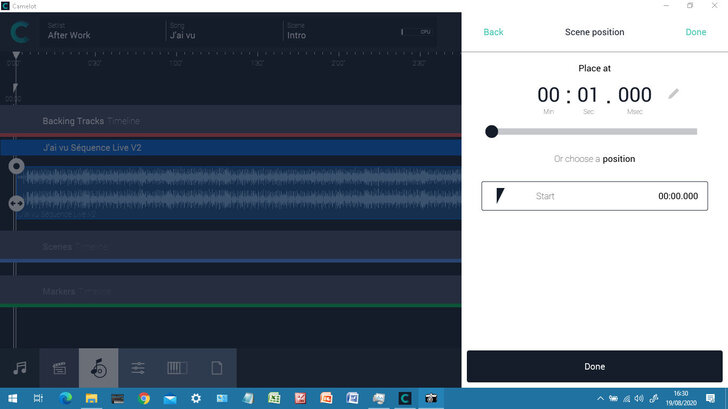Click the Camelot logo icon
This screenshot has width=728, height=409.
tap(19, 32)
